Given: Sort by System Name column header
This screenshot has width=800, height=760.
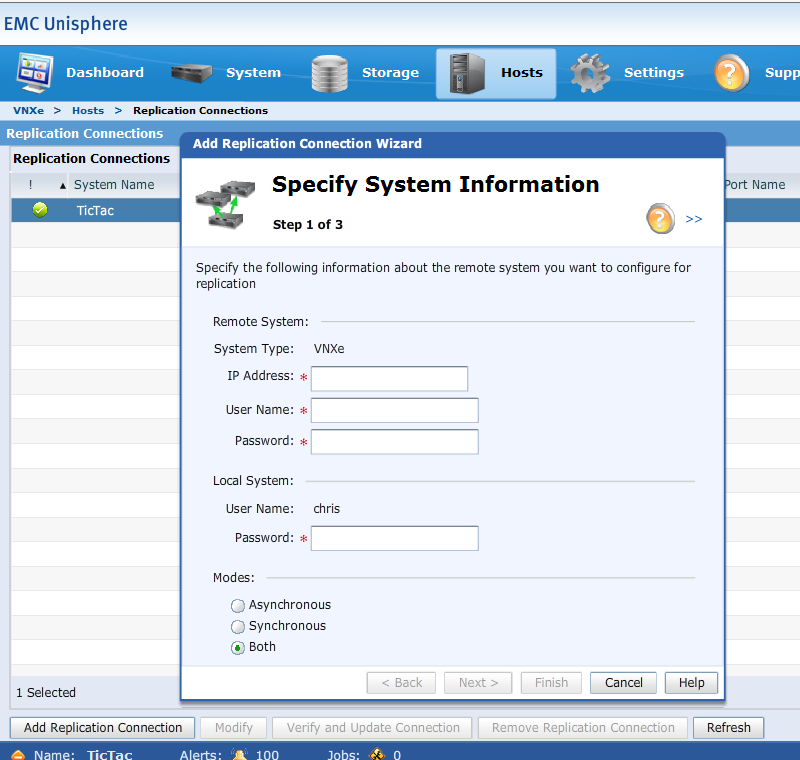Looking at the screenshot, I should [114, 185].
